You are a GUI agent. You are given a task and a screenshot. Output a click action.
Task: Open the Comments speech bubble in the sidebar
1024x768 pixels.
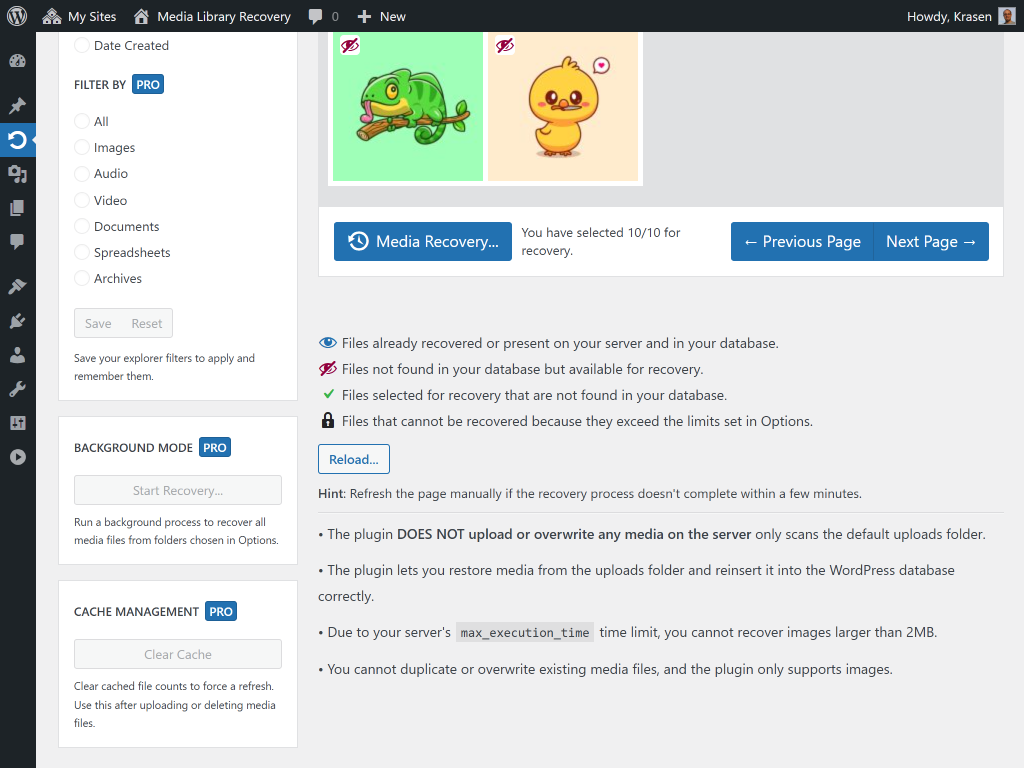point(16,243)
